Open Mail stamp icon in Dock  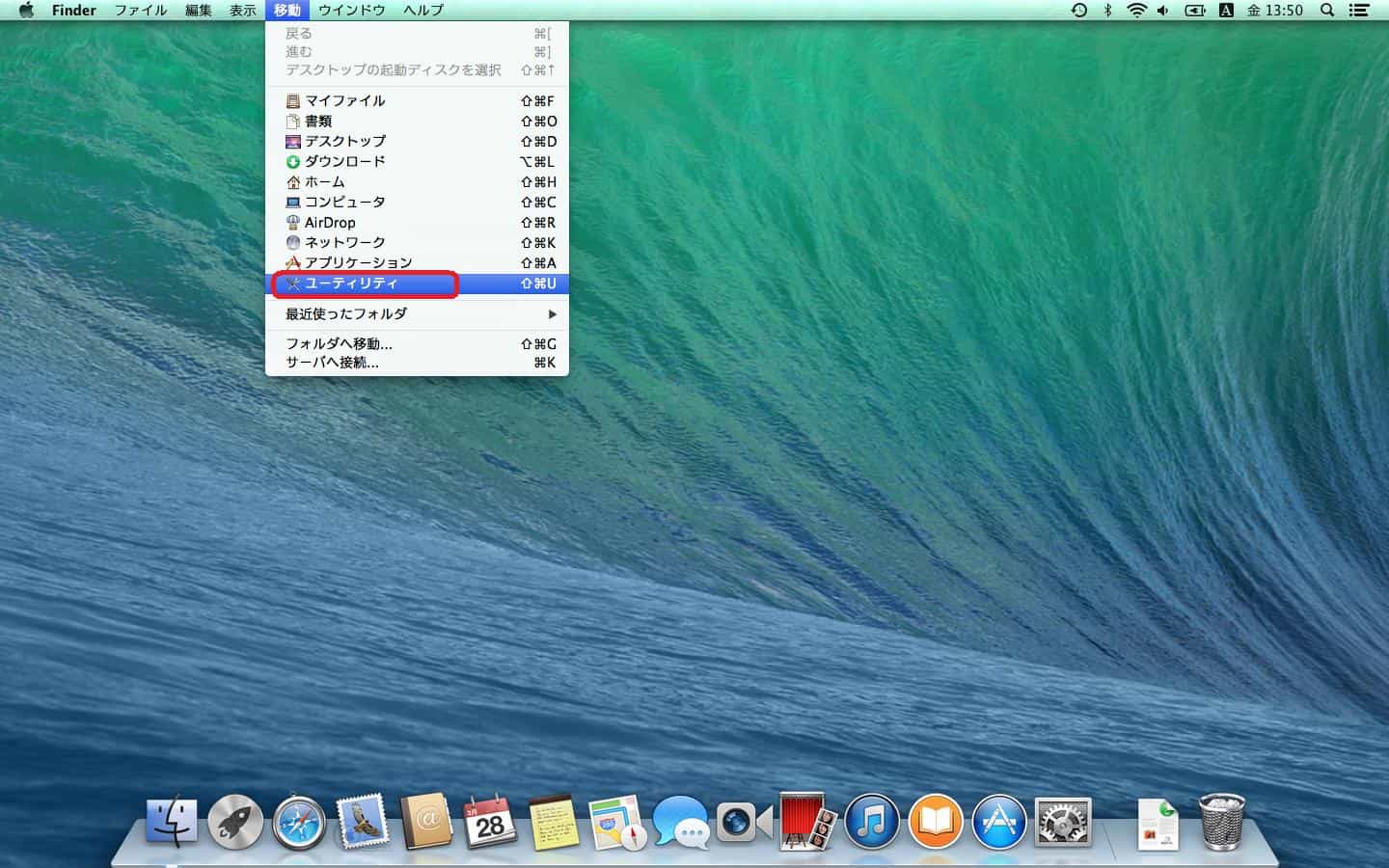pos(363,823)
